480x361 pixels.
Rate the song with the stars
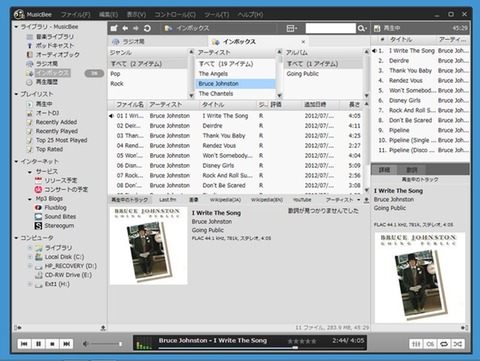(302, 341)
